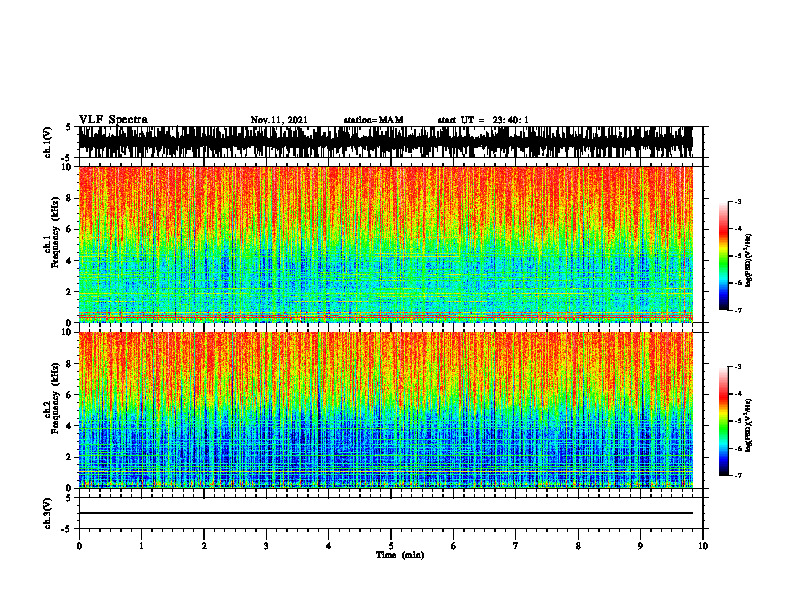This screenshot has height=612, width=792.
Task: Click the "-3" label on ch.1 color bar
Action: pos(738,201)
